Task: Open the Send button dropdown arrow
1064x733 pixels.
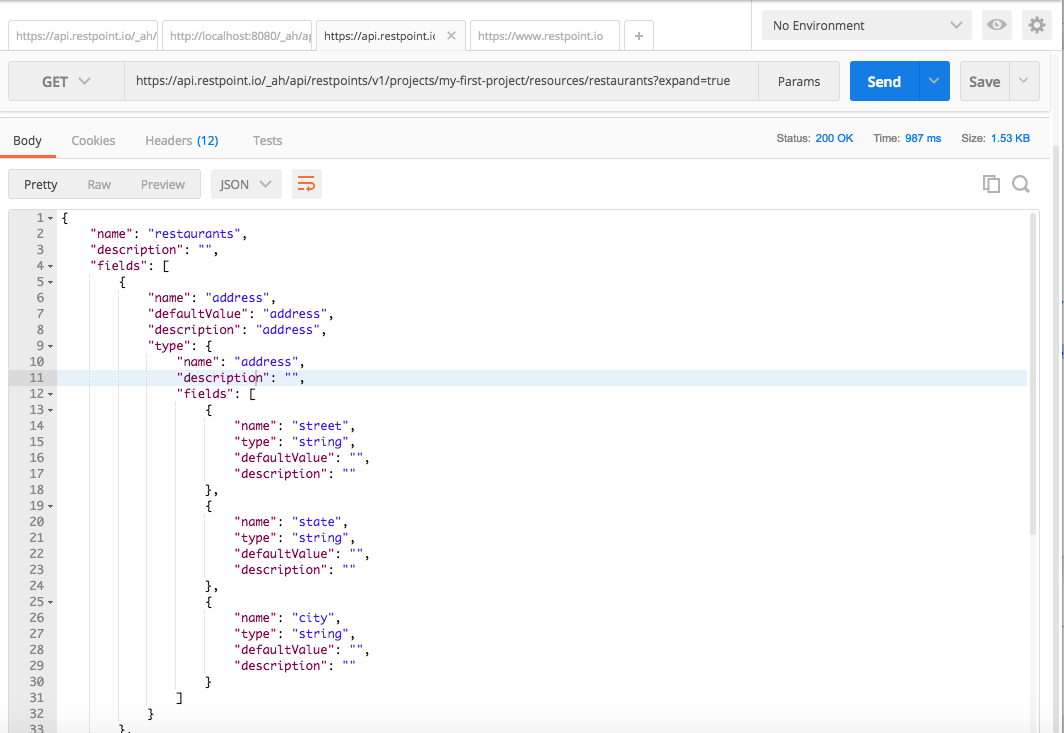Action: pyautogui.click(x=934, y=81)
